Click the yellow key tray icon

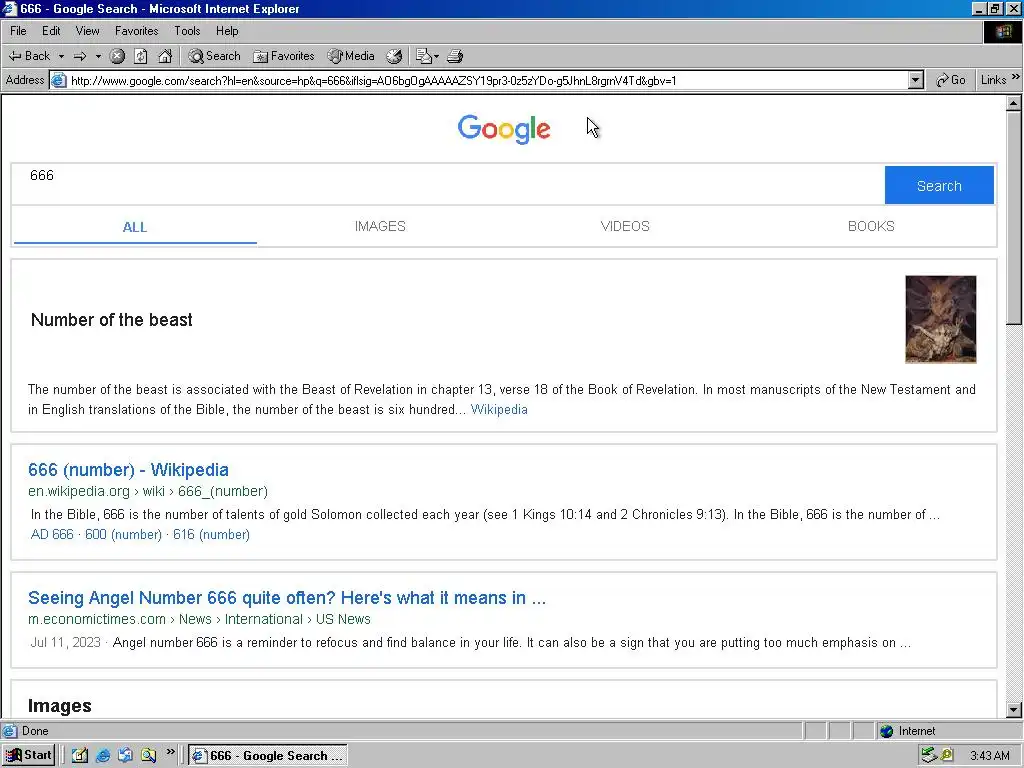pyautogui.click(x=947, y=755)
